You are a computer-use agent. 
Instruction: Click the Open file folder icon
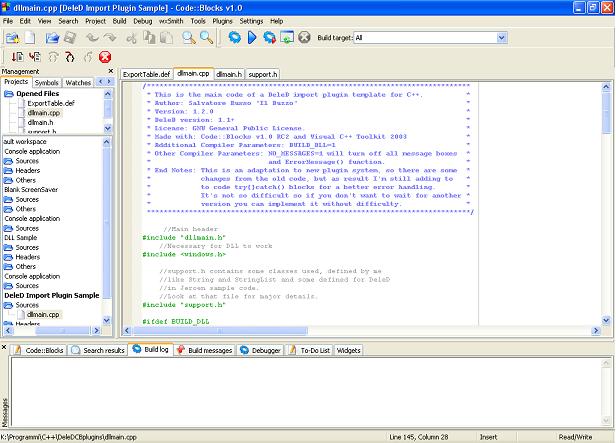pos(52,38)
